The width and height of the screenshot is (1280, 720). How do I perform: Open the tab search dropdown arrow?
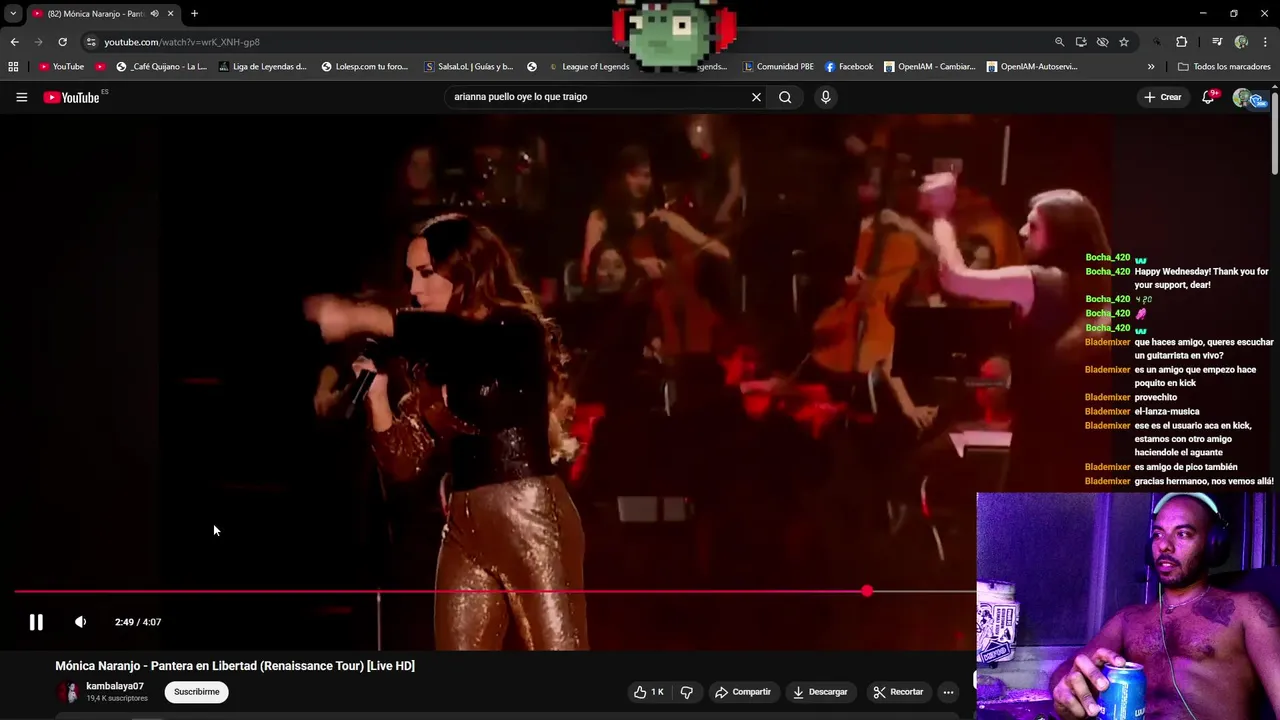pos(13,14)
